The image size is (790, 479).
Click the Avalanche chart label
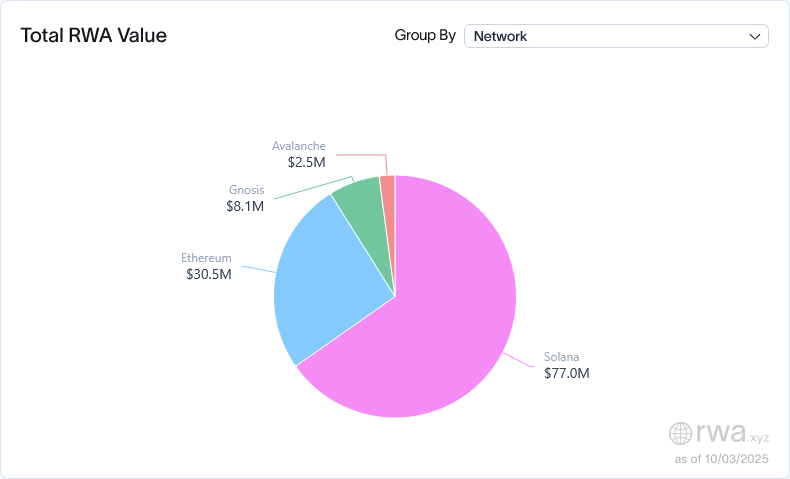tap(299, 145)
